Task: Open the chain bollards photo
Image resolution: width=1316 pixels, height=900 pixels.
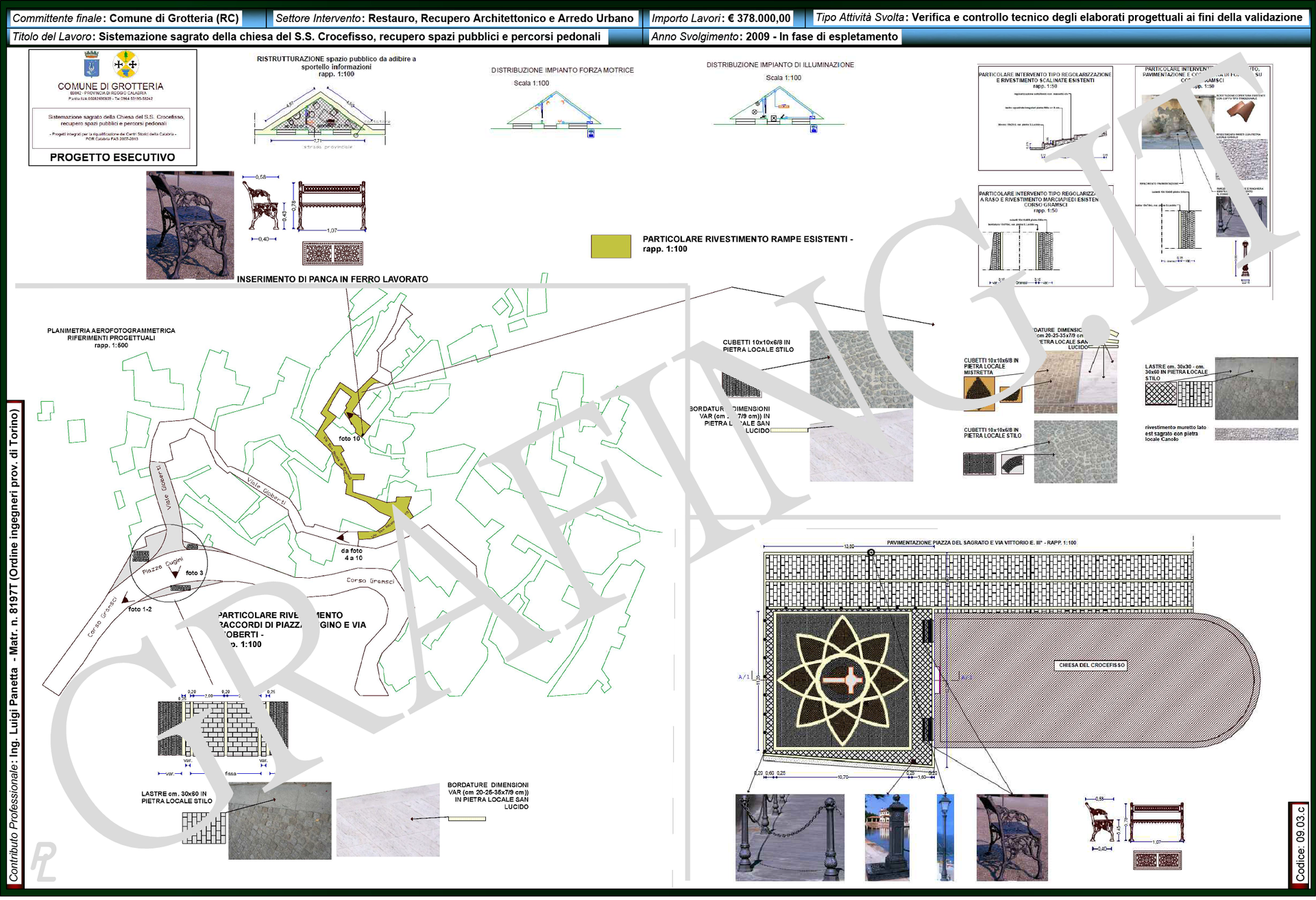Action: pyautogui.click(x=790, y=838)
